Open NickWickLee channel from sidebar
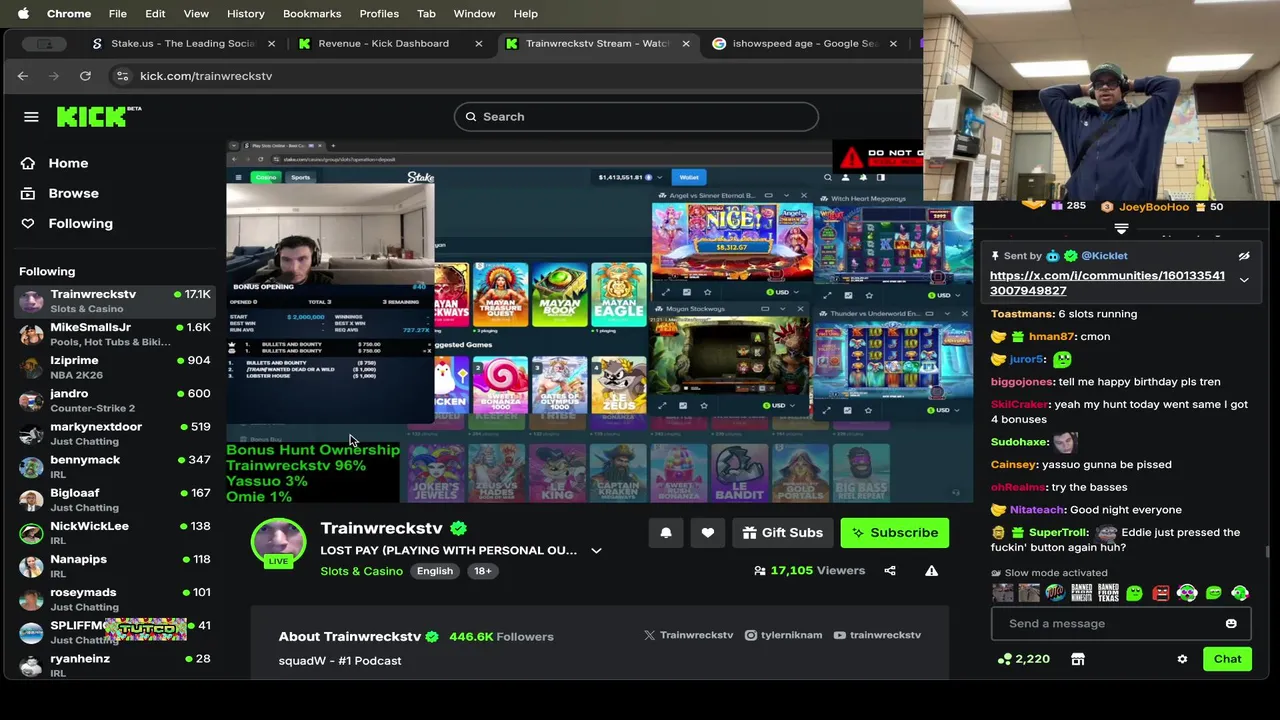Image resolution: width=1280 pixels, height=720 pixels. [x=114, y=532]
